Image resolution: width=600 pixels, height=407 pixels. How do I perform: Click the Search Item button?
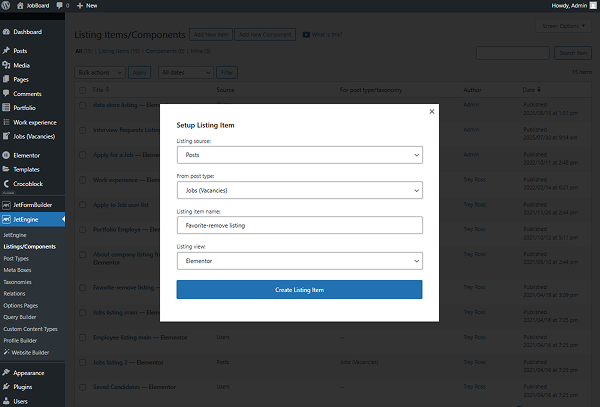(x=573, y=53)
